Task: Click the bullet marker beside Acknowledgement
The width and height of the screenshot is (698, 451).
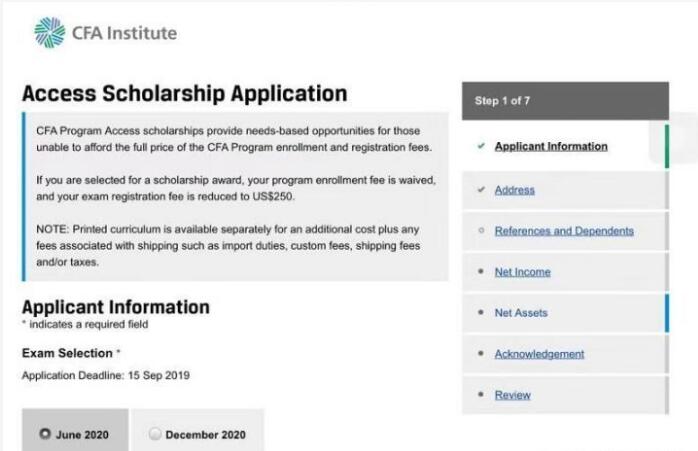Action: (482, 354)
